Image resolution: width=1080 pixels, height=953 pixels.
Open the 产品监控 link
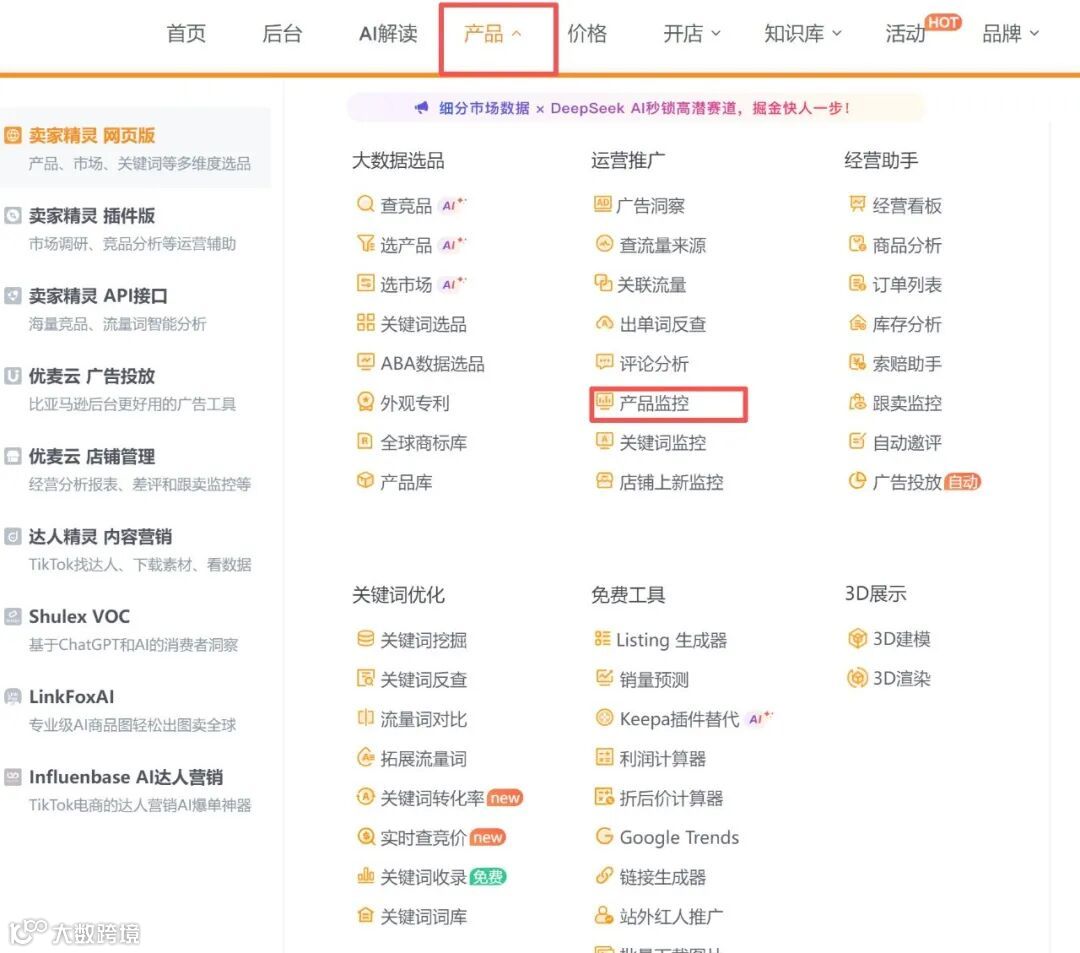pyautogui.click(x=654, y=403)
